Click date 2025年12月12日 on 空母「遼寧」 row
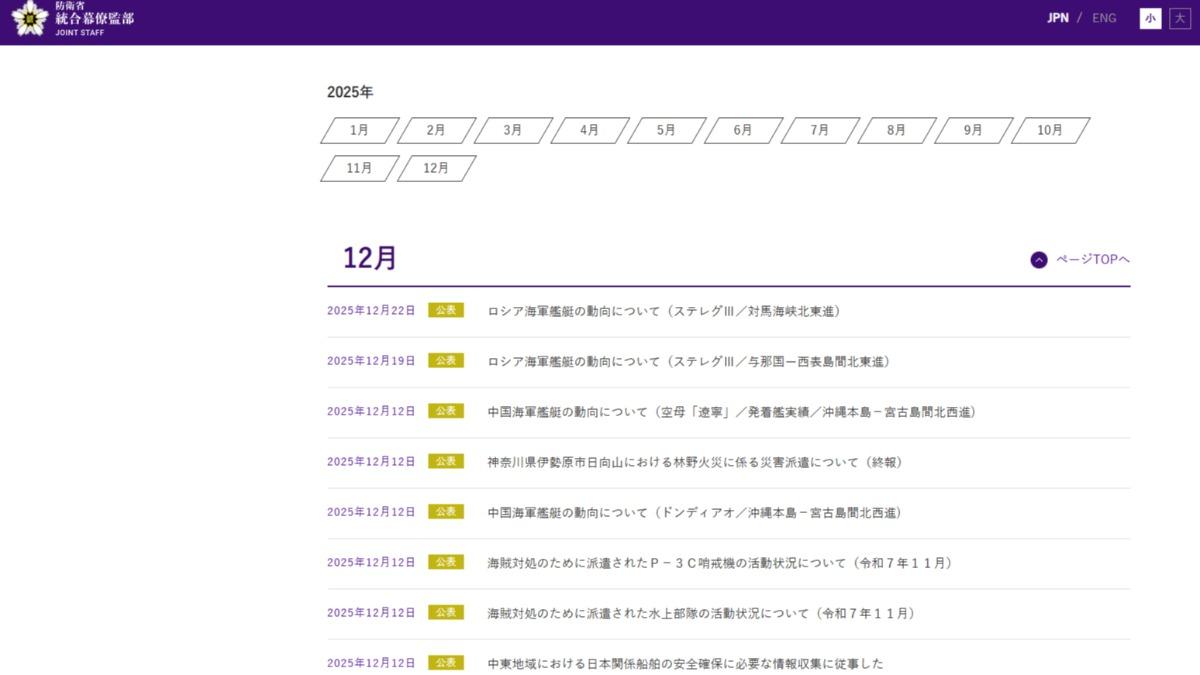Viewport: 1200px width, 675px height. [371, 412]
